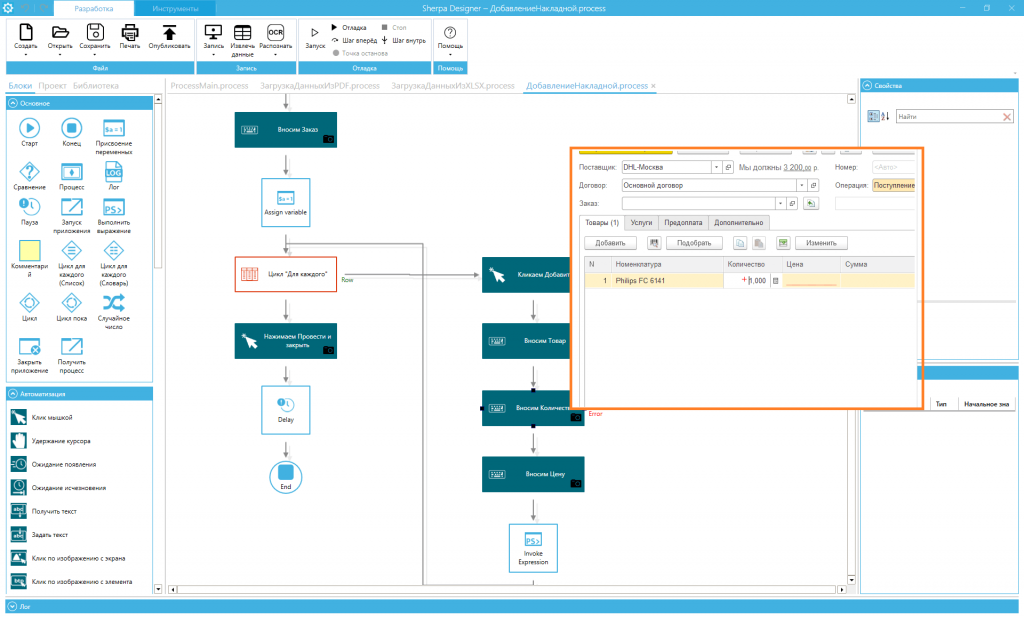
Task: Toggle property sort order icon
Action: [885, 116]
